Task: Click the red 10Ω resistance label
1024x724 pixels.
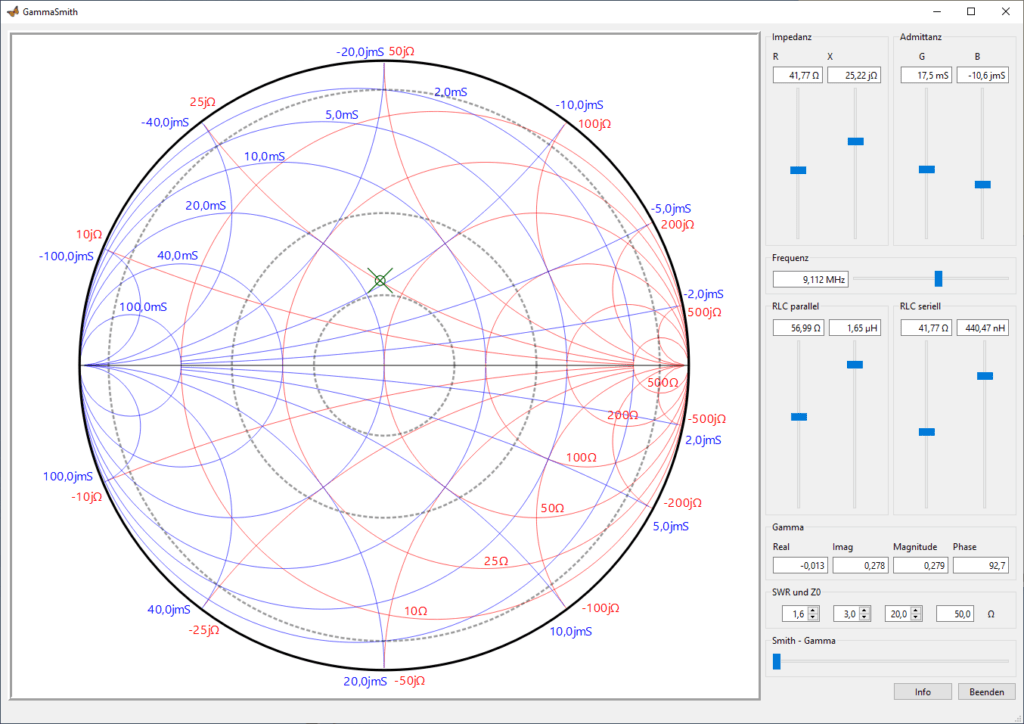Action: 416,611
